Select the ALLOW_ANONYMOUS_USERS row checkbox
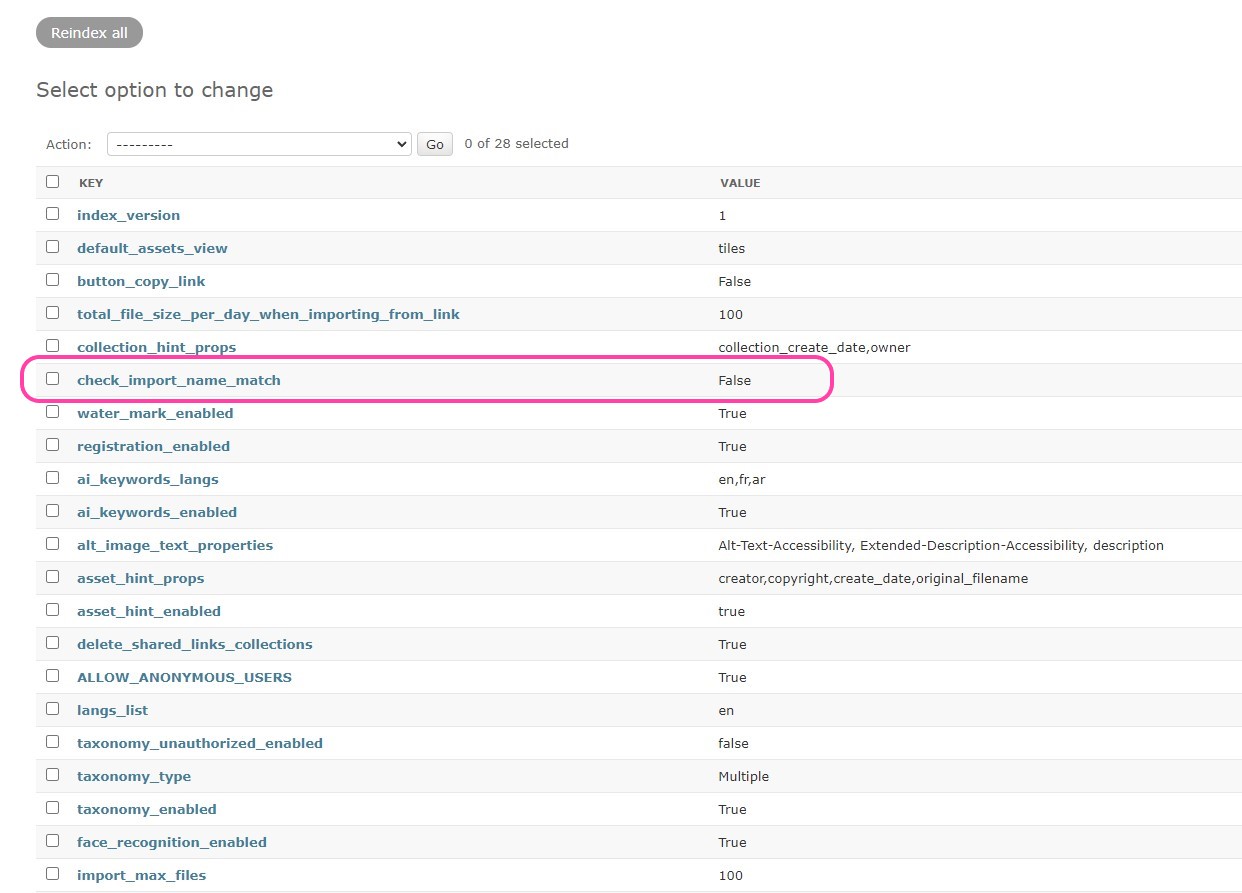 click(x=52, y=676)
